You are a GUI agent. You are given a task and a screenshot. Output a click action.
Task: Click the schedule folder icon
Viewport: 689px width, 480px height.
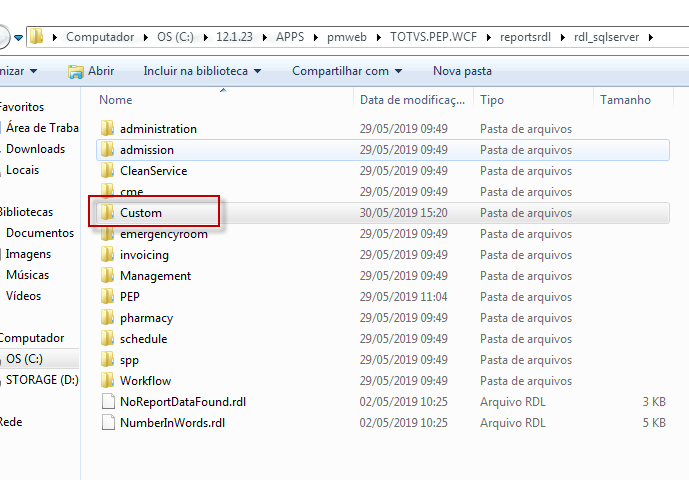click(107, 338)
